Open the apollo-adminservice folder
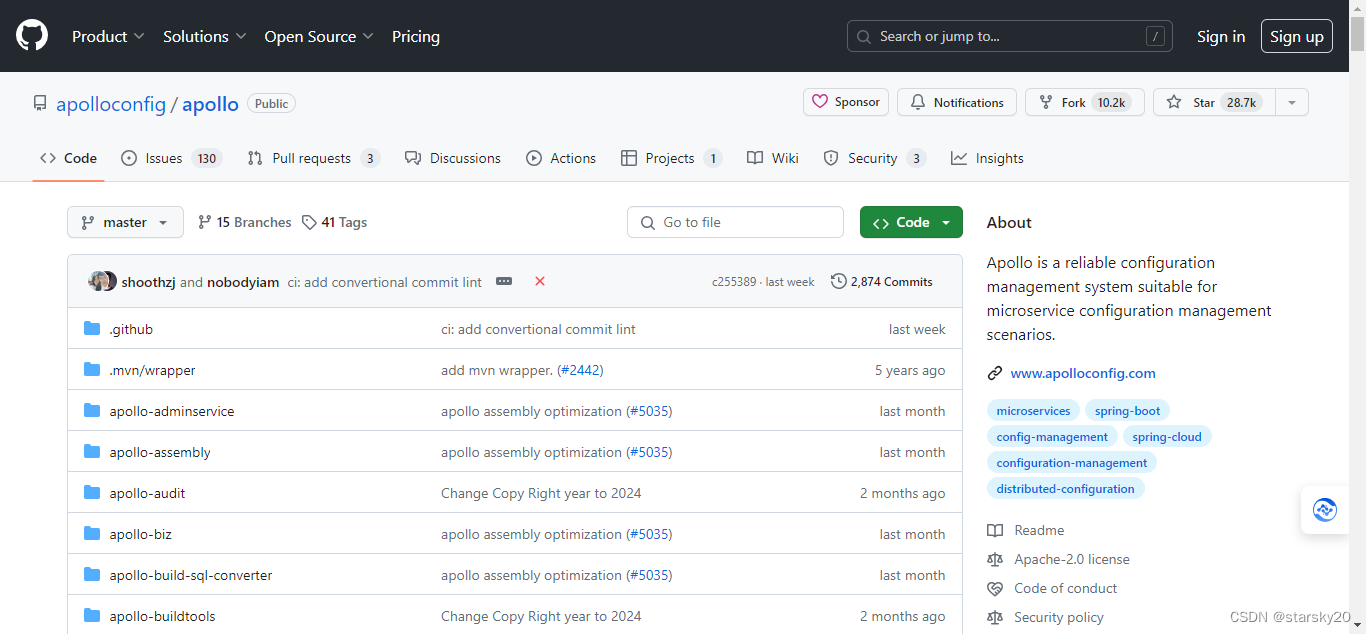Image resolution: width=1366 pixels, height=634 pixels. [172, 411]
